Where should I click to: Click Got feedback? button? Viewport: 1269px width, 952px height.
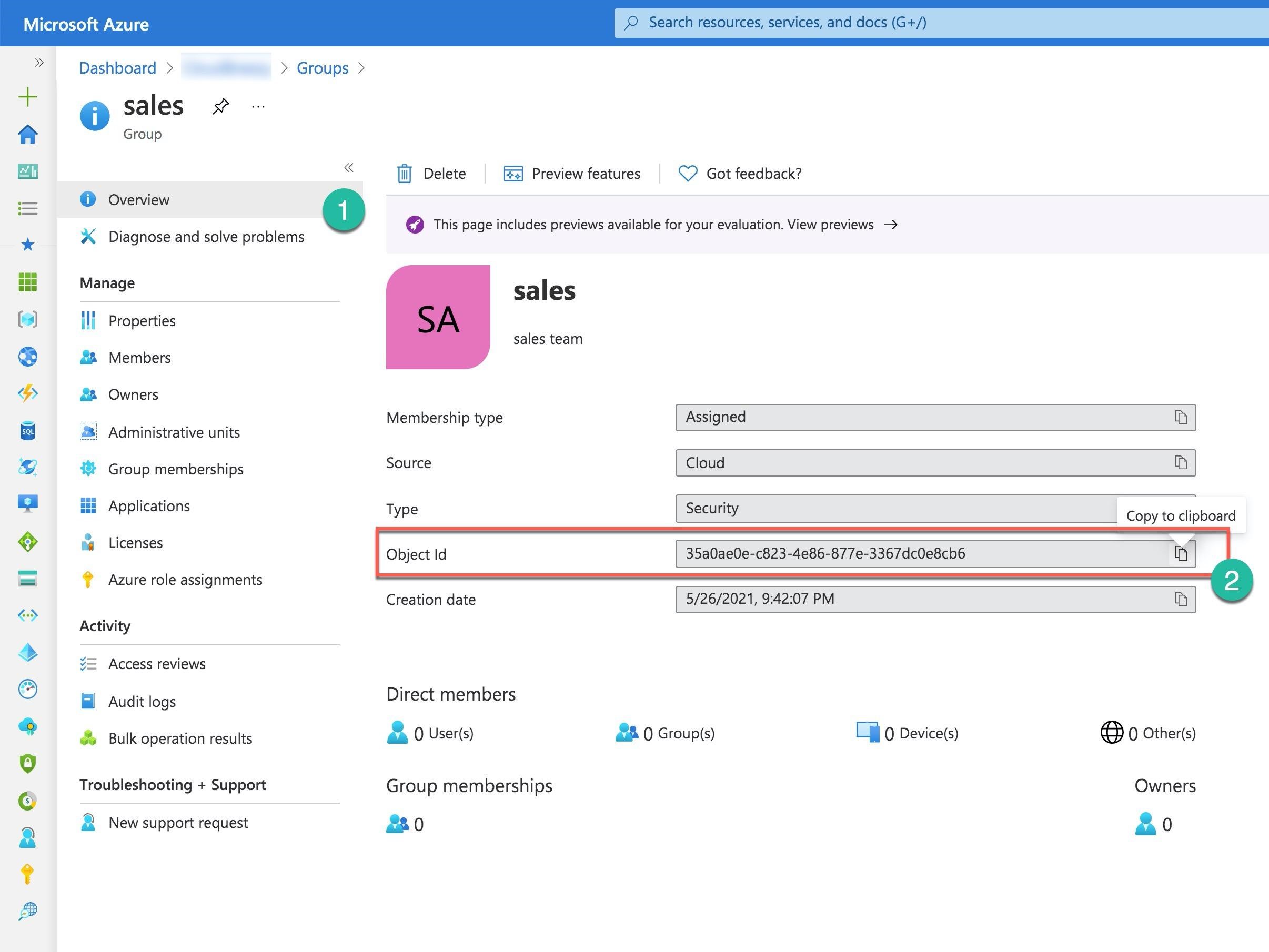tap(740, 173)
